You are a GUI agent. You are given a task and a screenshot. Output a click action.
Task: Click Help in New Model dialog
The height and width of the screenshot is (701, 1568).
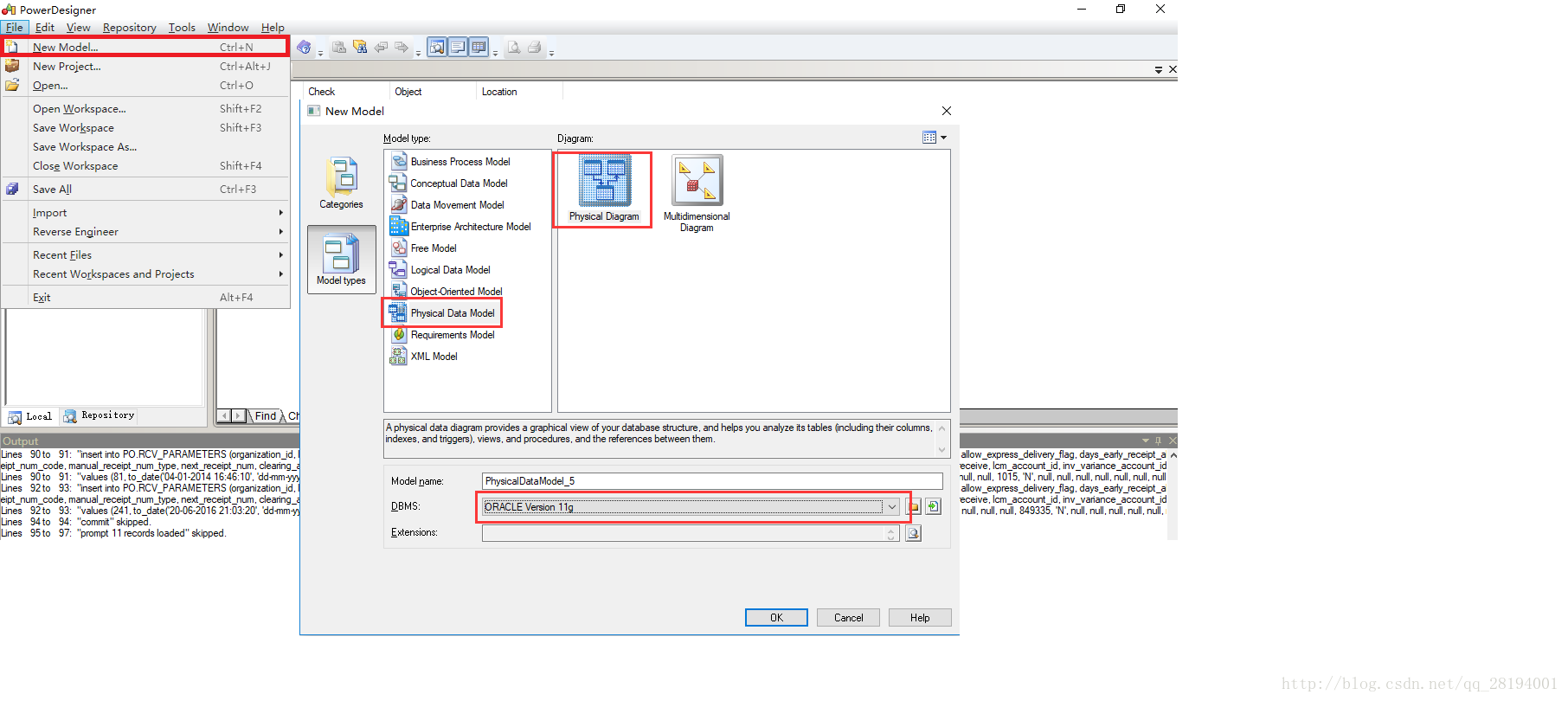[920, 617]
